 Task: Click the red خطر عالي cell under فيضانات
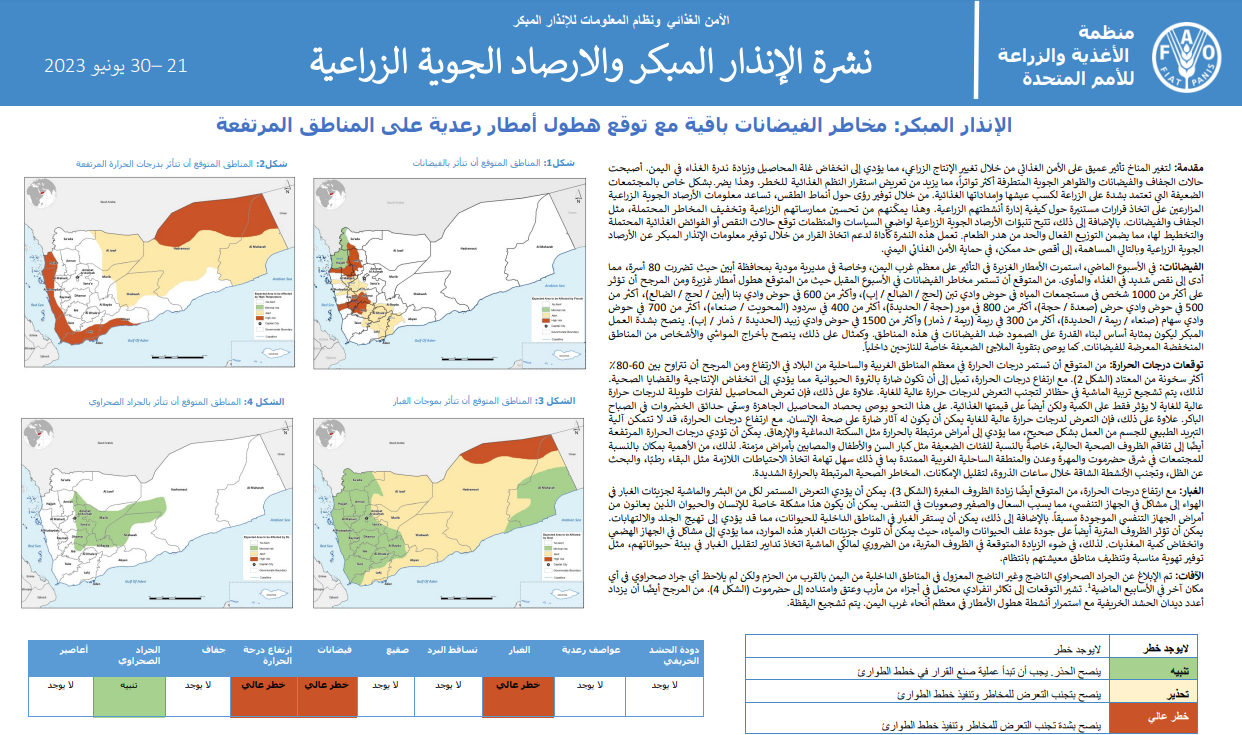point(323,685)
